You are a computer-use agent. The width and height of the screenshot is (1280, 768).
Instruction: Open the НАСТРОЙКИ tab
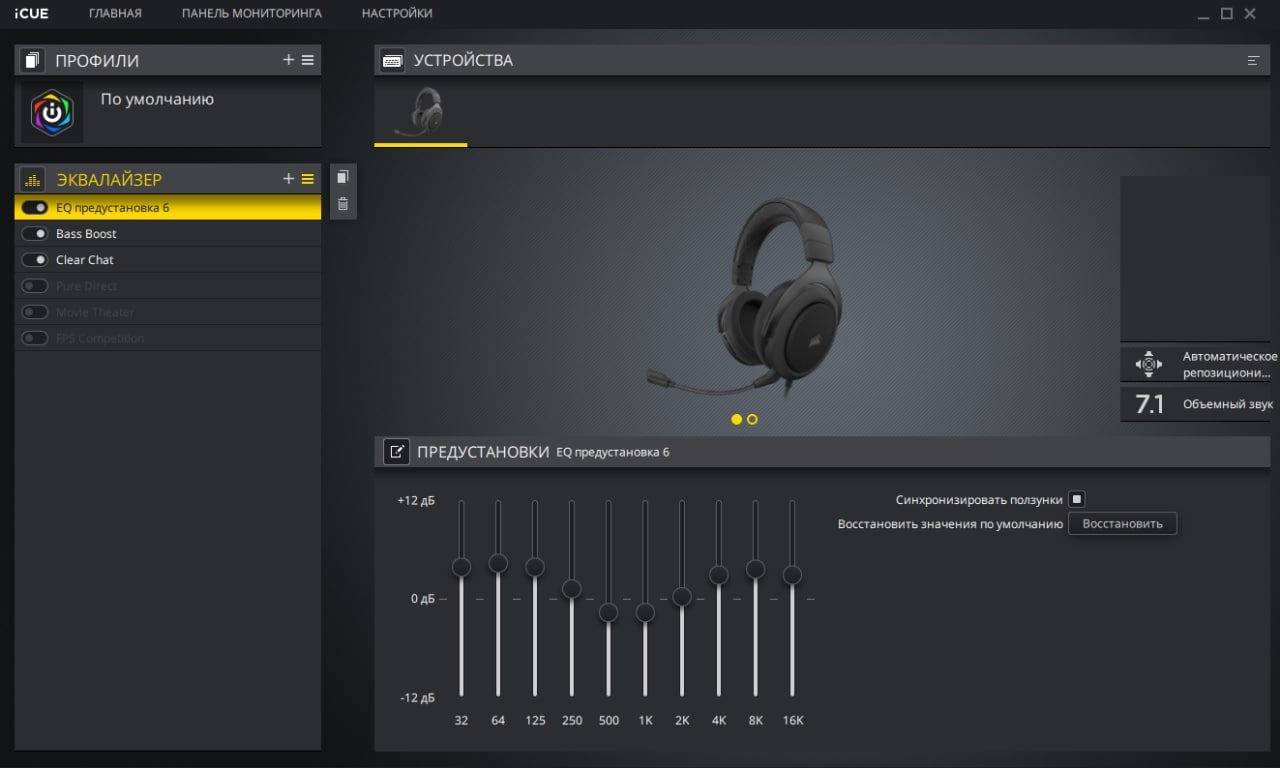pyautogui.click(x=397, y=13)
